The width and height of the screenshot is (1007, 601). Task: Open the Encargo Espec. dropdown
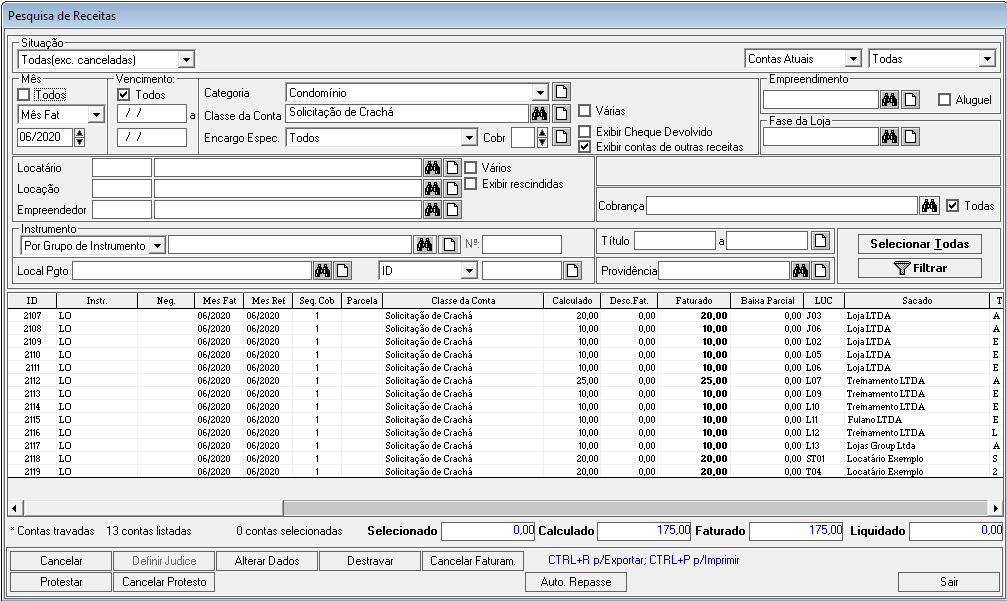click(469, 137)
